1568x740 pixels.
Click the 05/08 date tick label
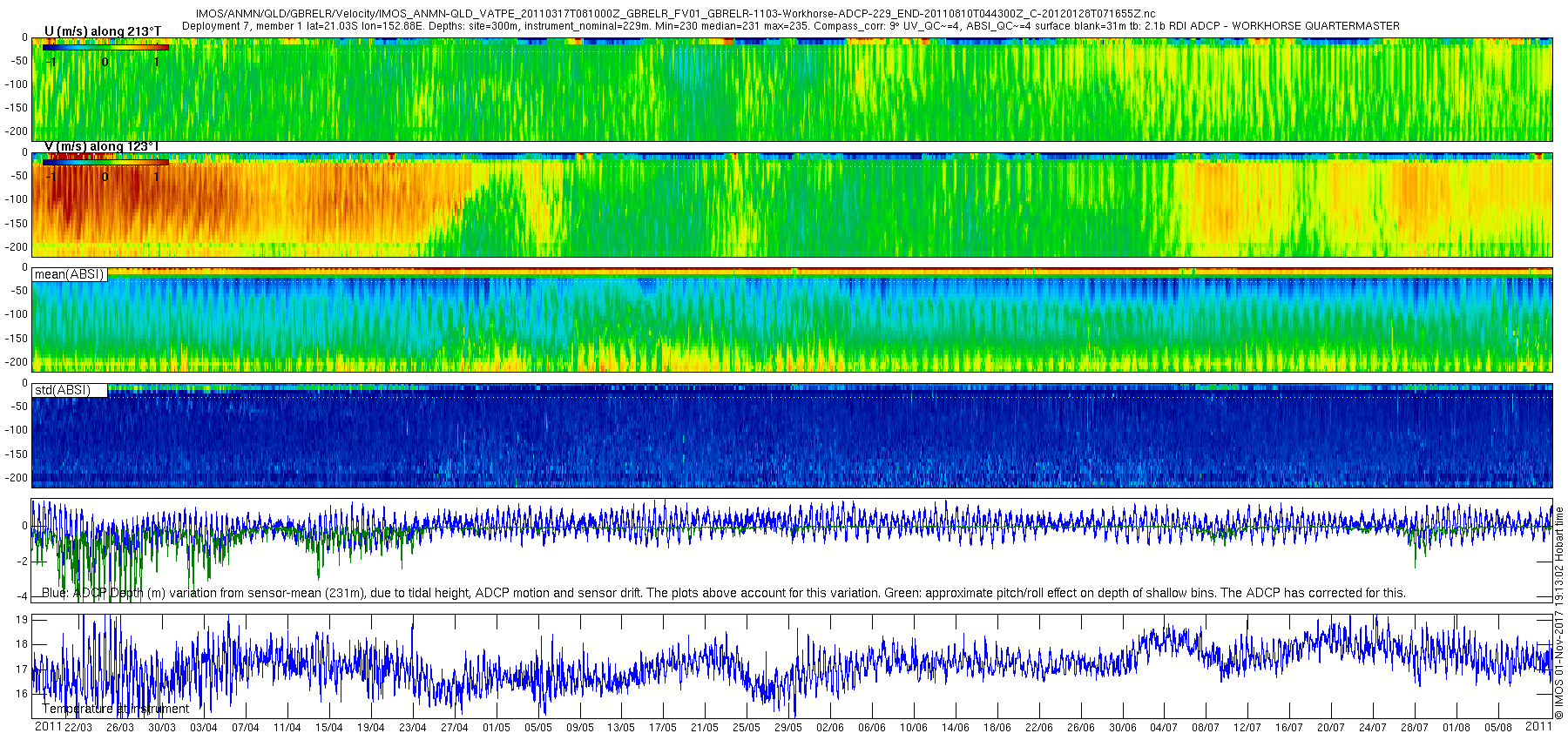click(1498, 728)
